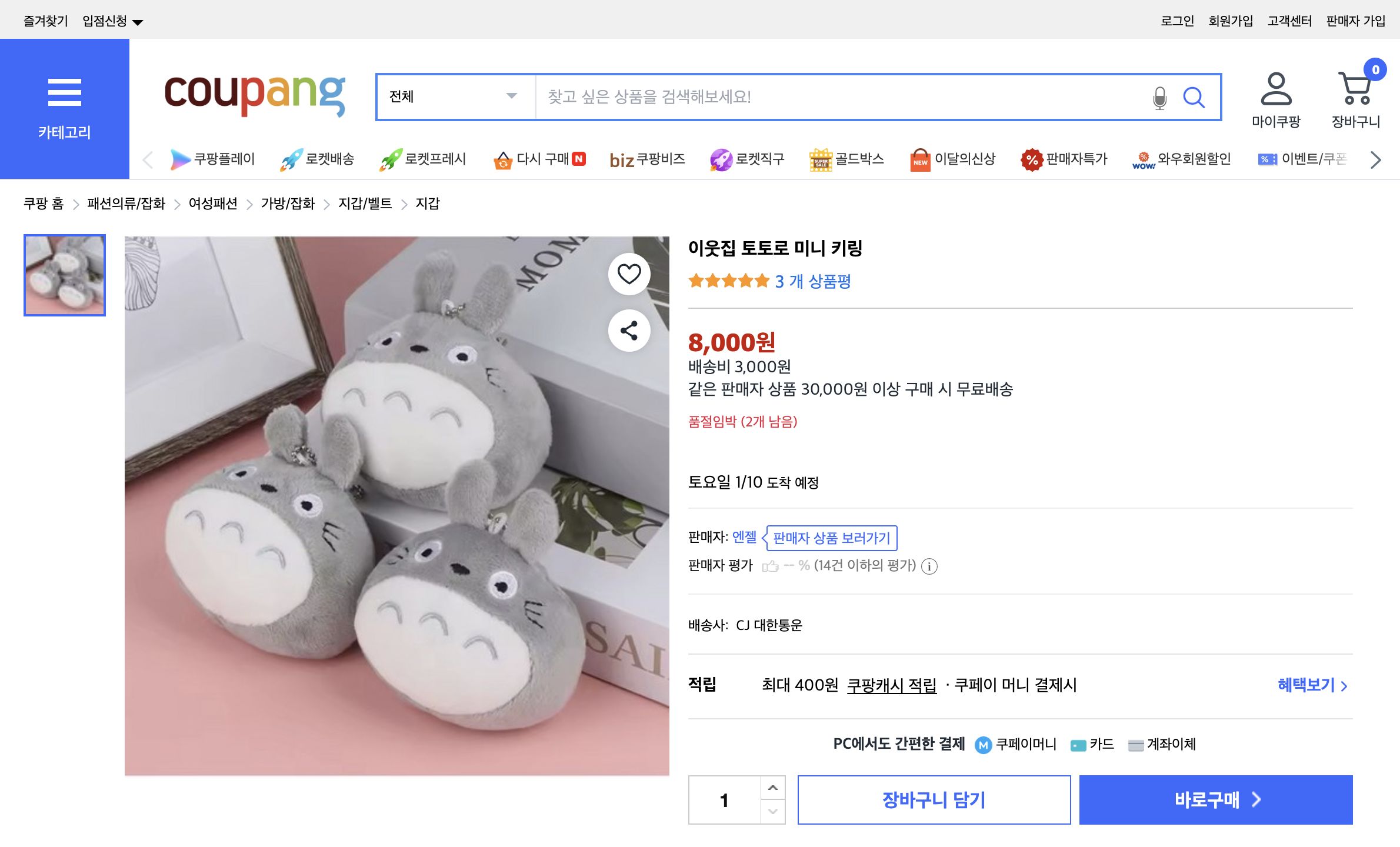Click the thumbs-up seller rating icon

tap(770, 565)
